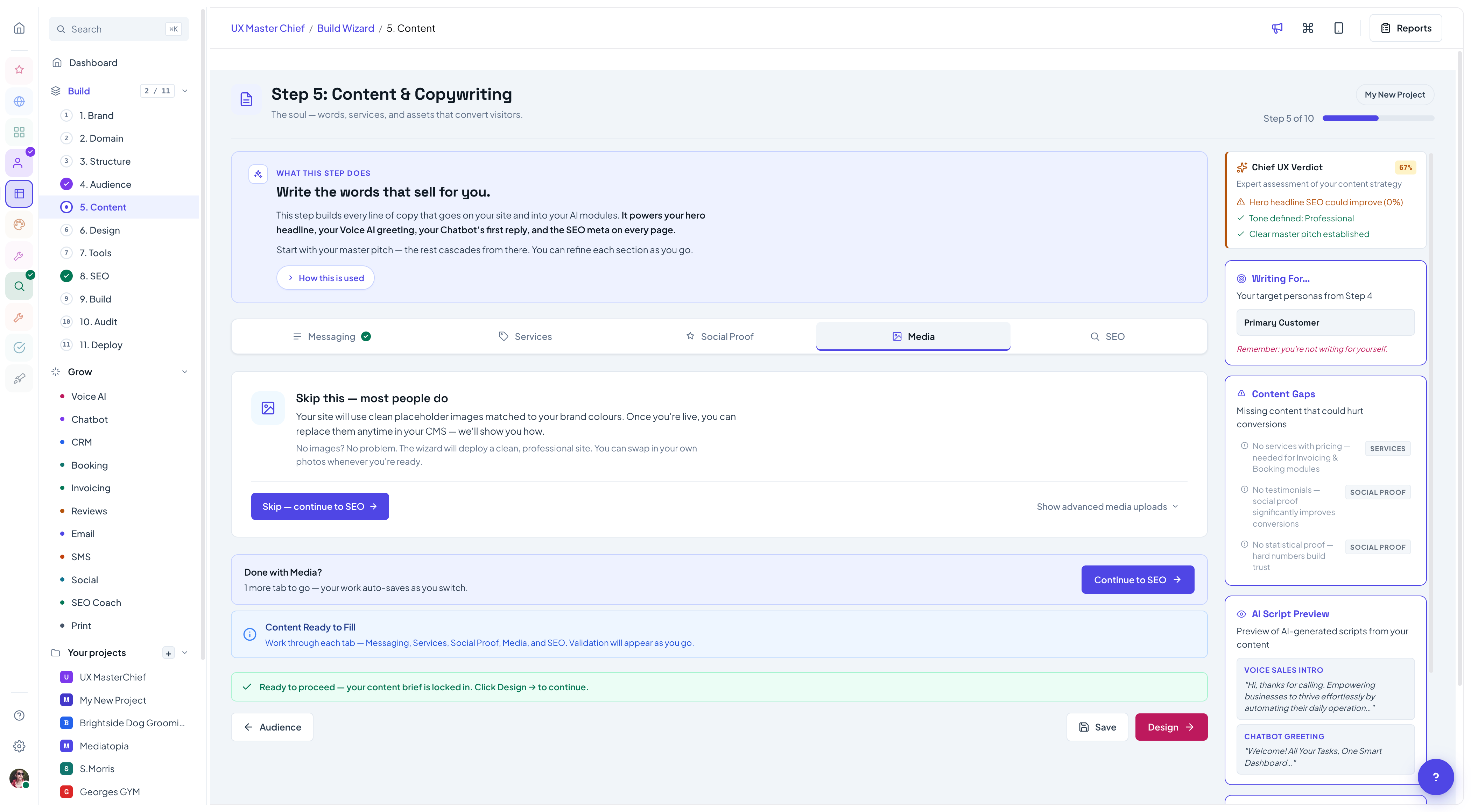
Task: Click the Step 5 of 10 progress bar
Action: [x=1378, y=118]
